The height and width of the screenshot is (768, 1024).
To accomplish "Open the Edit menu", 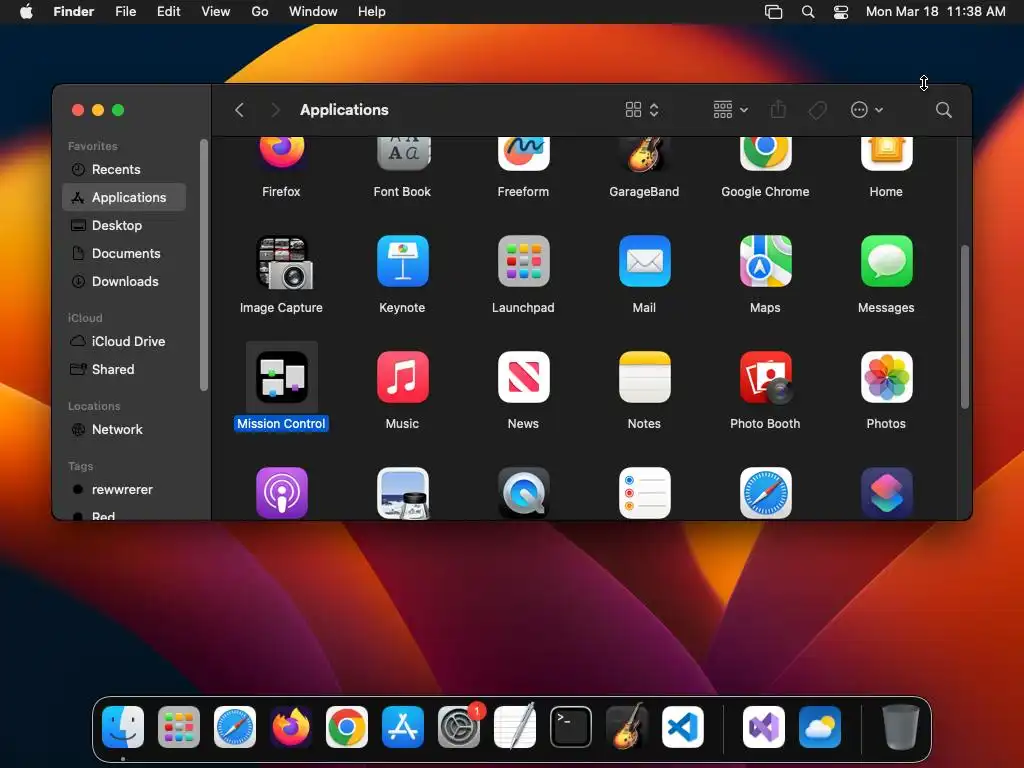I will (168, 12).
